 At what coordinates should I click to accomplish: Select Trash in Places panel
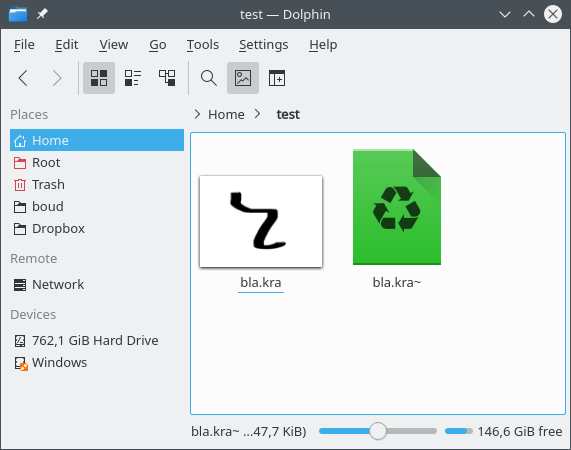point(97,185)
